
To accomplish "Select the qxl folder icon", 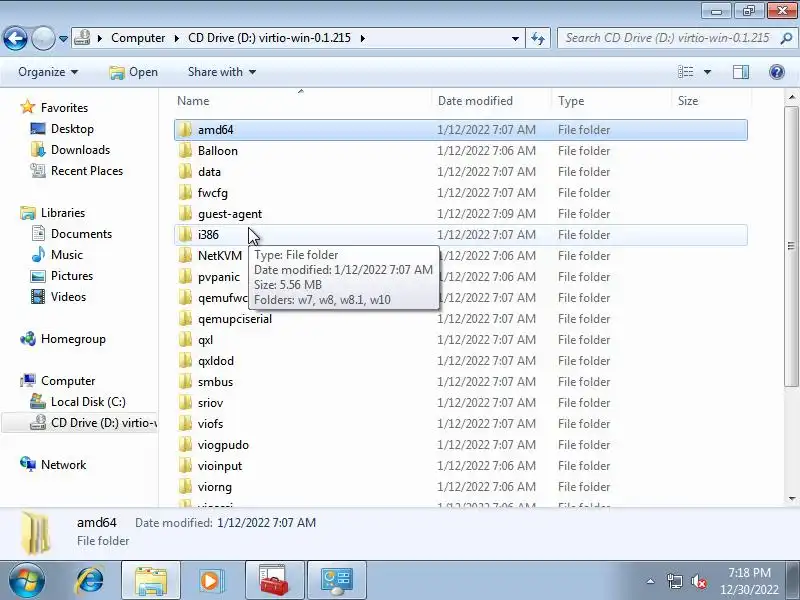I will coord(185,340).
